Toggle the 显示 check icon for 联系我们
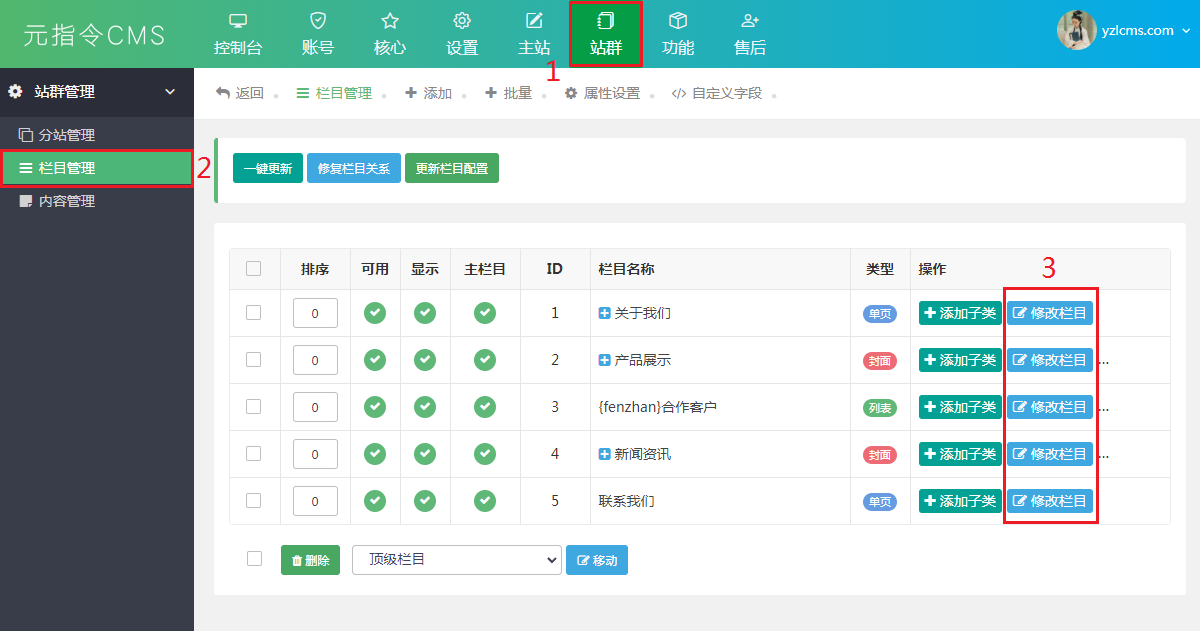Viewport: 1200px width, 631px height. click(x=425, y=501)
